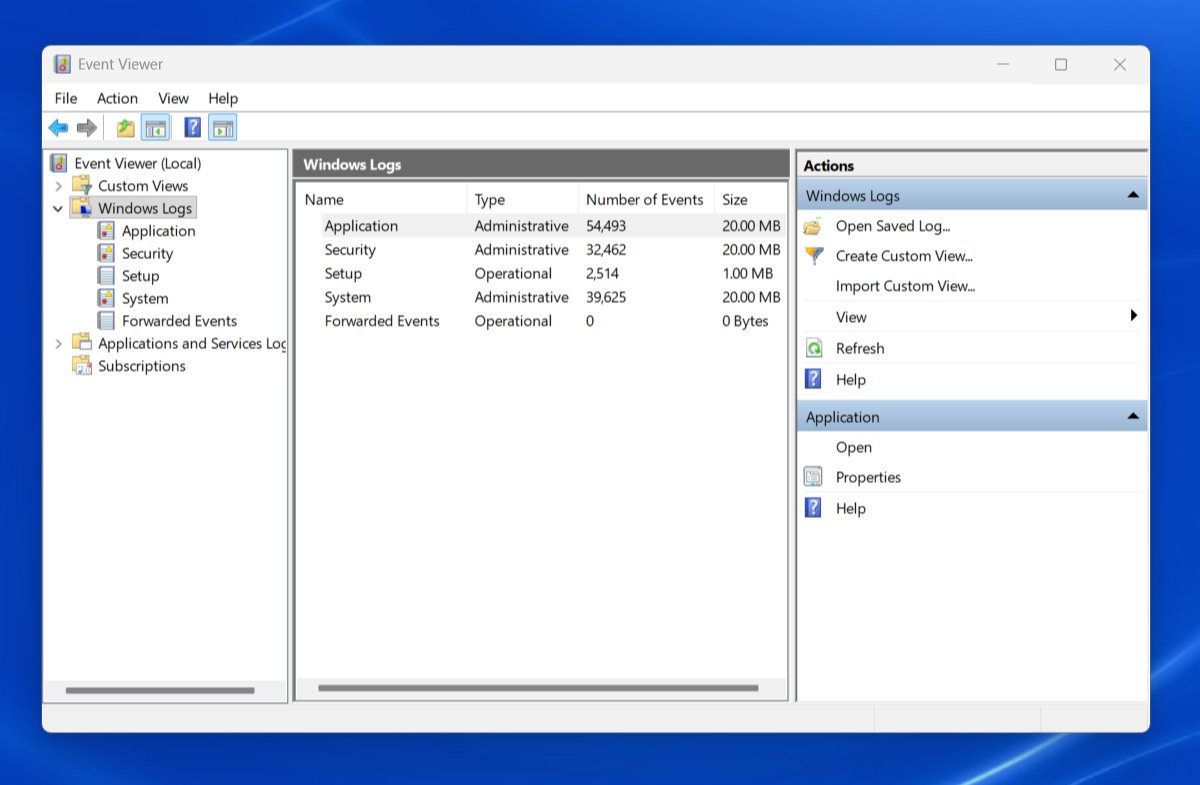Screen dimensions: 1200x785
Task: Click Refresh in the Actions pane
Action: [860, 348]
